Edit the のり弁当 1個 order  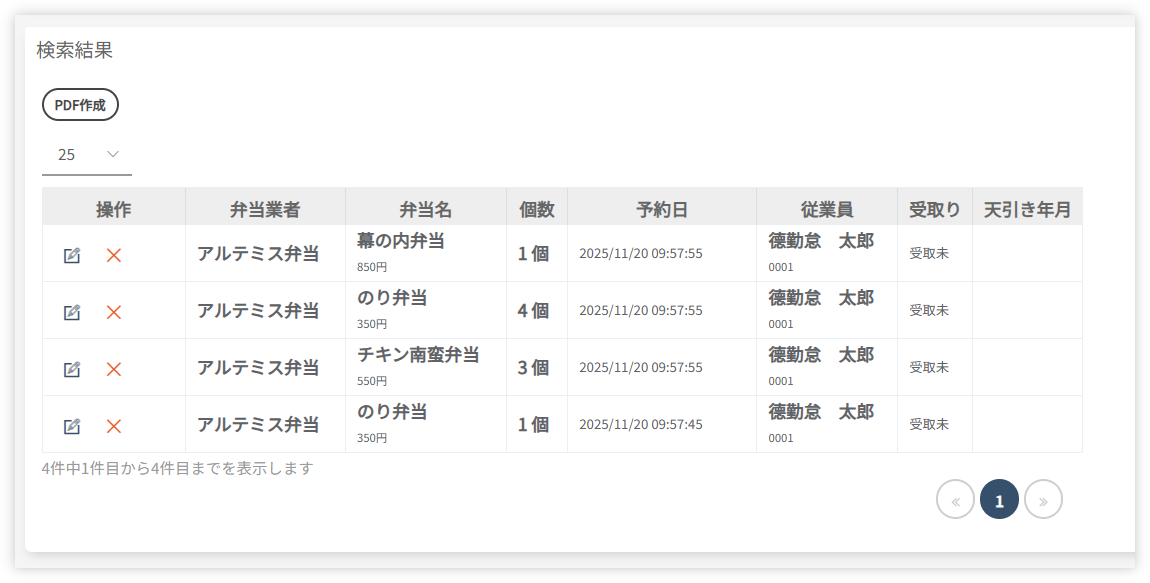point(72,426)
